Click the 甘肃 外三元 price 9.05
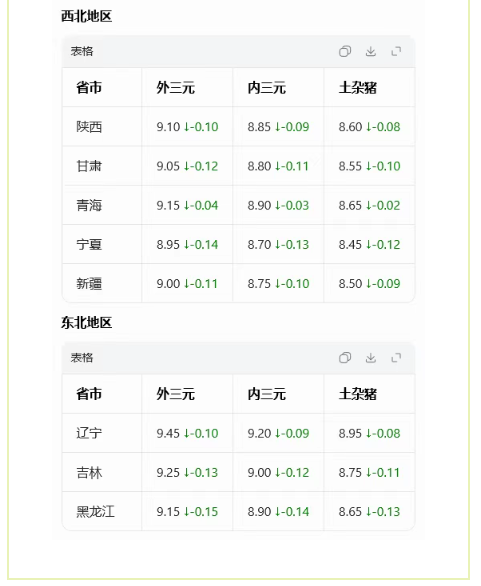The image size is (481, 586). (168, 166)
